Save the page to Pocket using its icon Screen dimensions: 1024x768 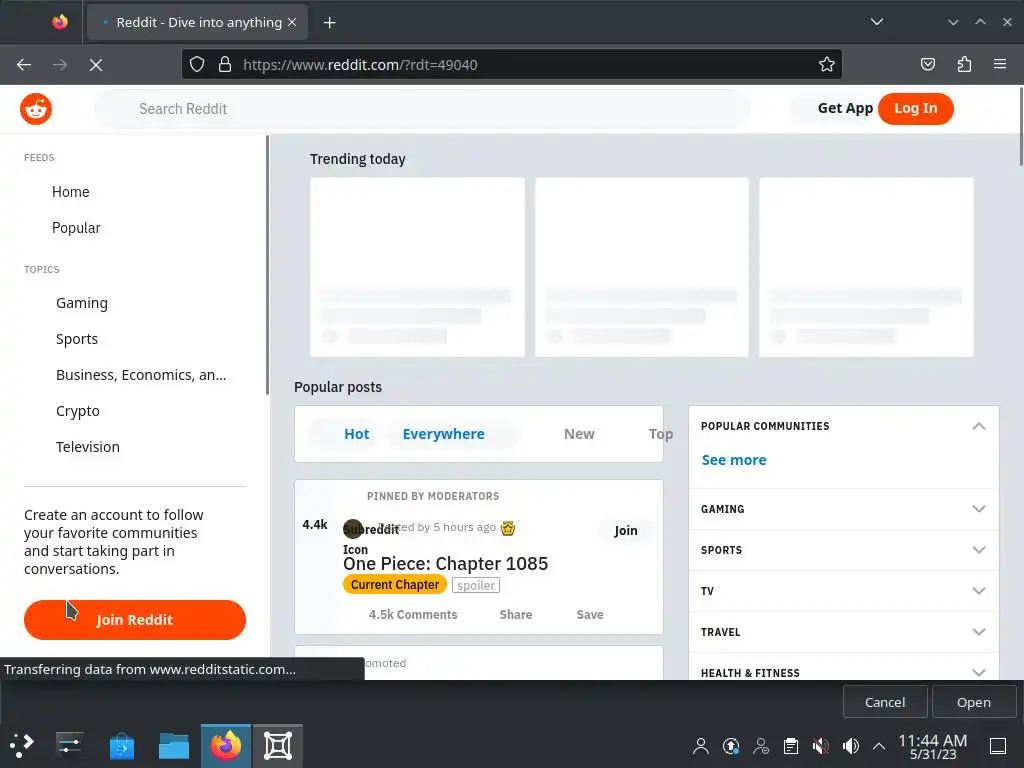(x=927, y=64)
